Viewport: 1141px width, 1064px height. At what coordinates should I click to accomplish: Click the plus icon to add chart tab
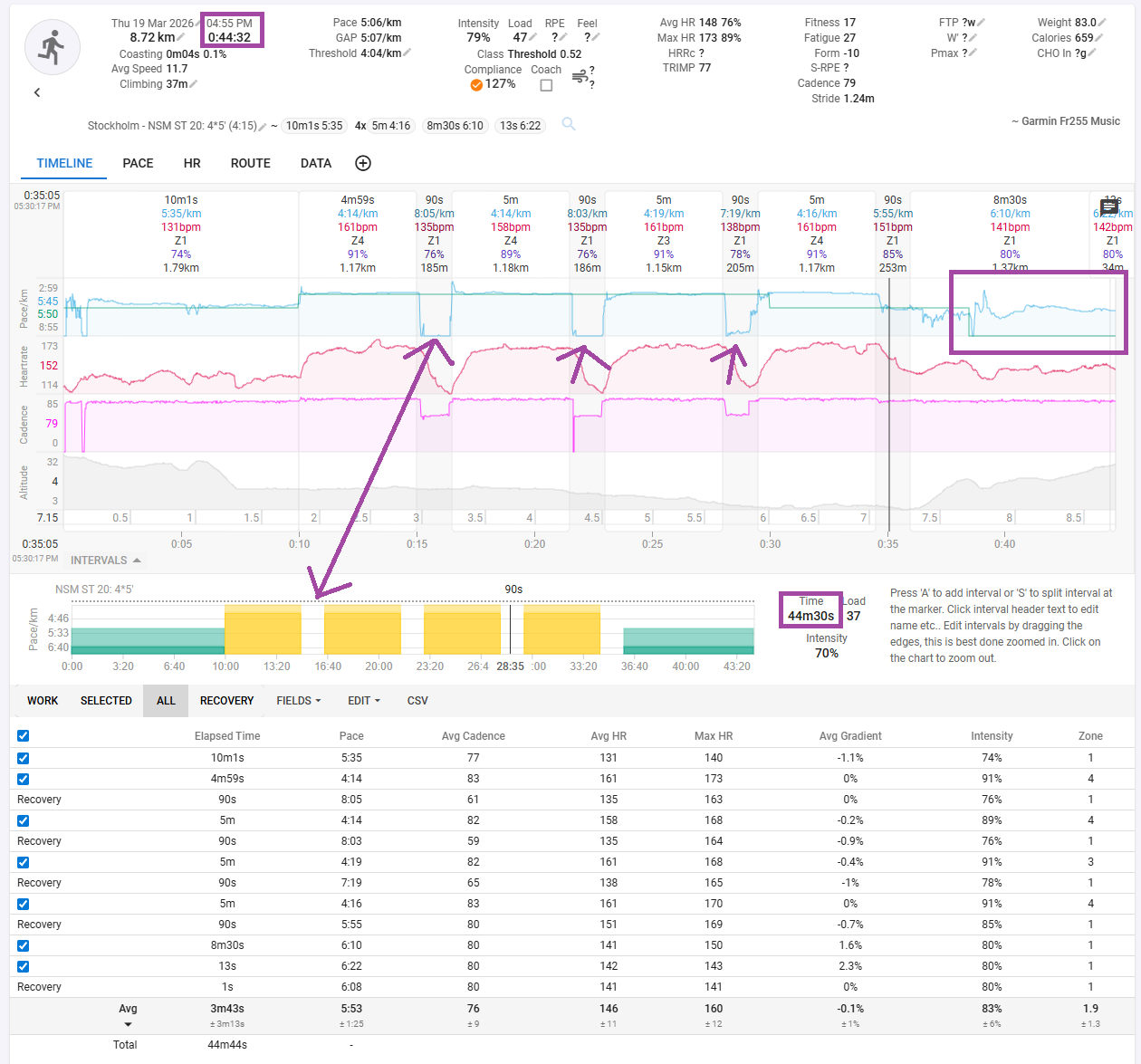pyautogui.click(x=363, y=163)
